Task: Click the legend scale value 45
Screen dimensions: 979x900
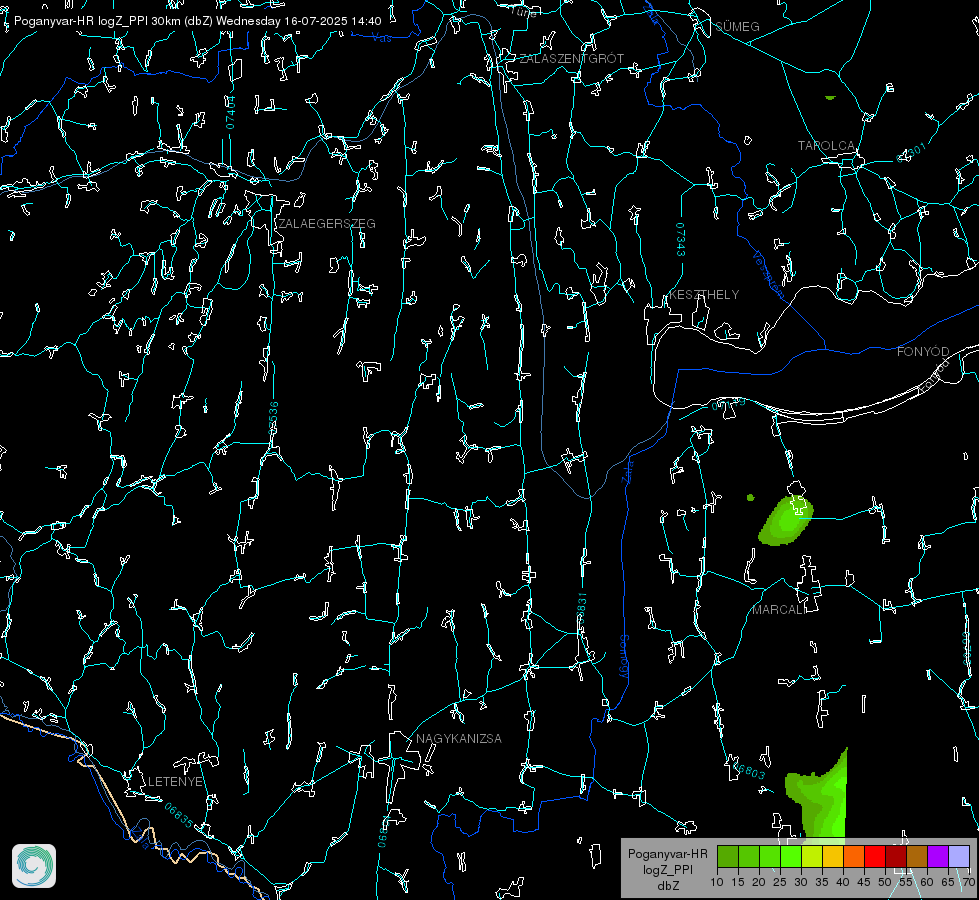Action: click(863, 882)
